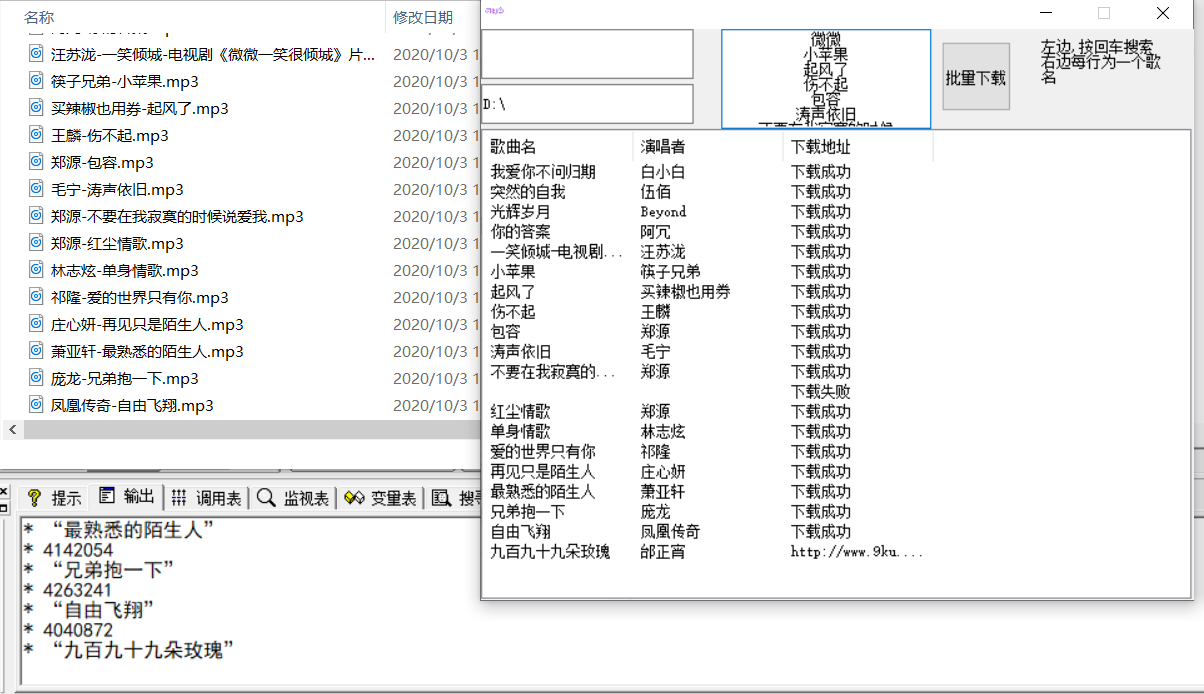Click the Explorer horizontal scrollbar thumb
This screenshot has width=1204, height=694.
(250, 429)
